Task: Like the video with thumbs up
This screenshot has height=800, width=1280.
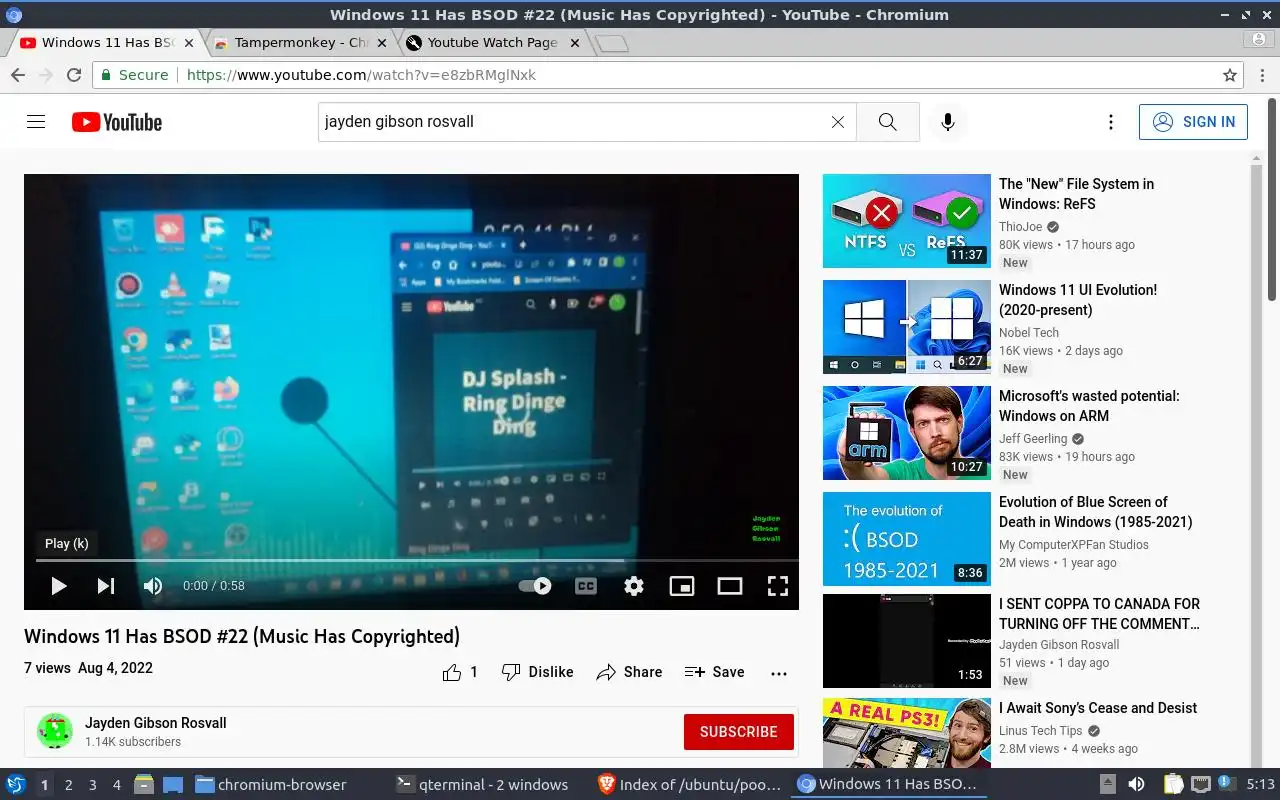Action: (460, 672)
